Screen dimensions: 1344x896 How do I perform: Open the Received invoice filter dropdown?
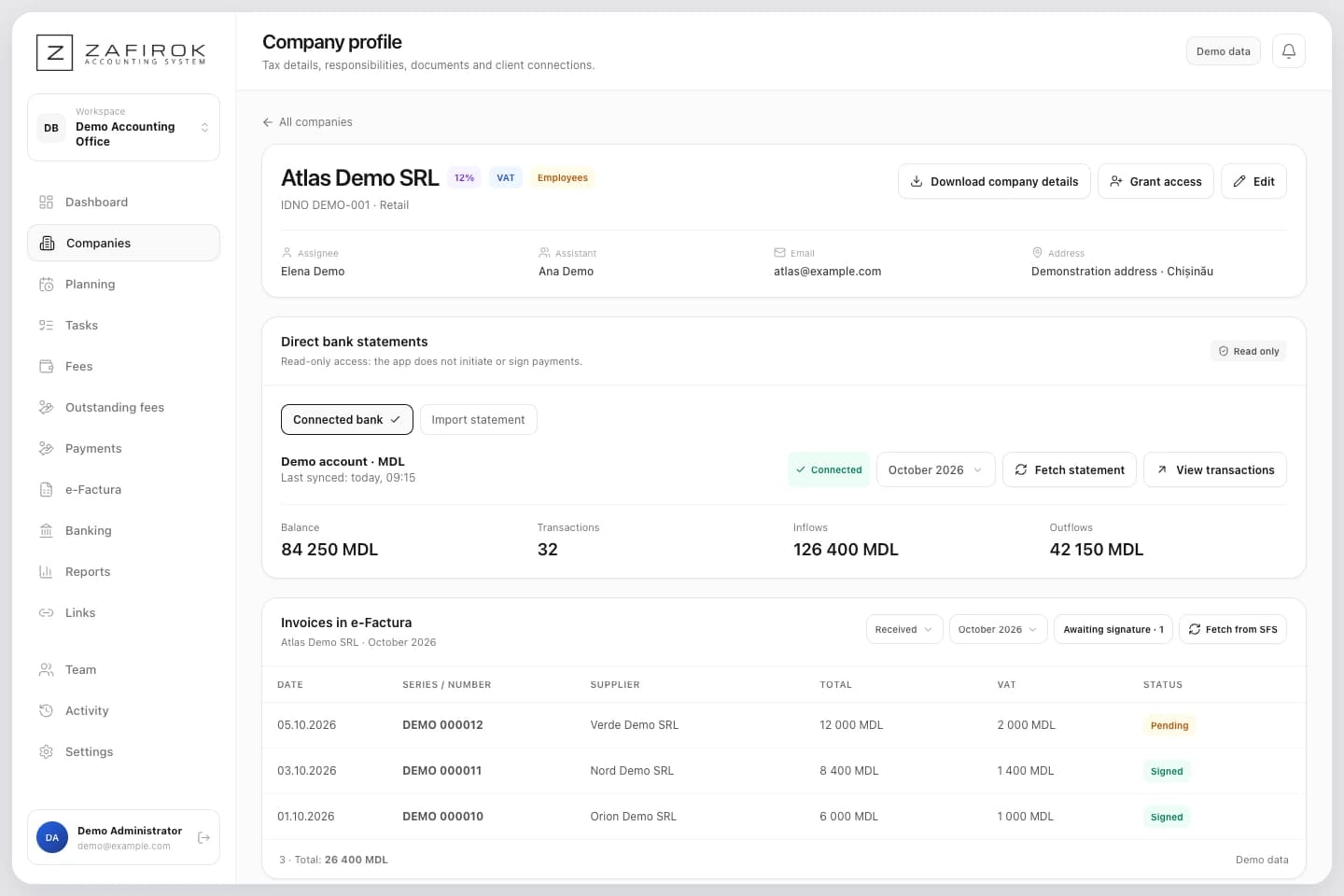[903, 629]
